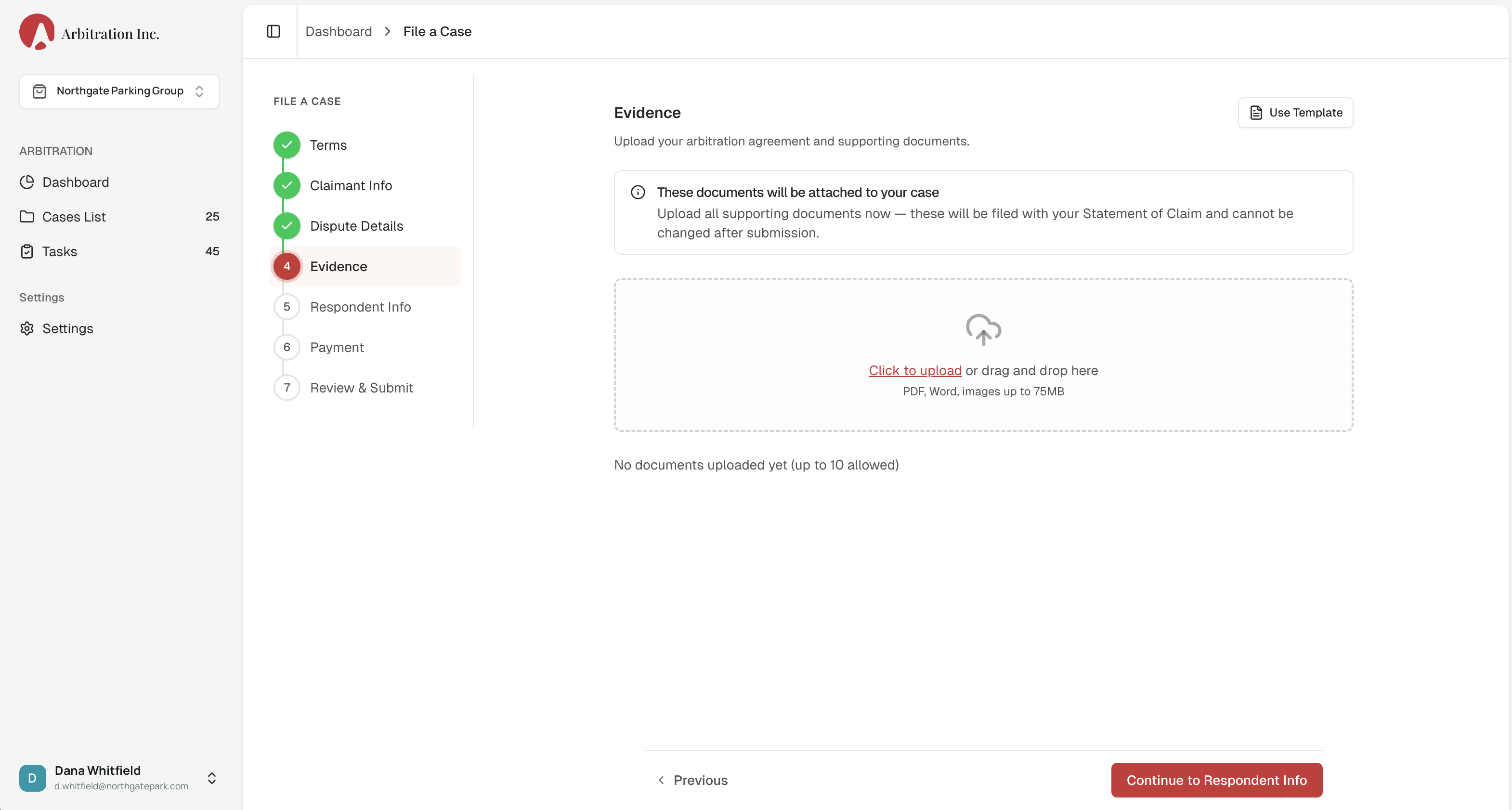Go to the Review & Submit step
The image size is (1512, 810).
[x=362, y=388]
